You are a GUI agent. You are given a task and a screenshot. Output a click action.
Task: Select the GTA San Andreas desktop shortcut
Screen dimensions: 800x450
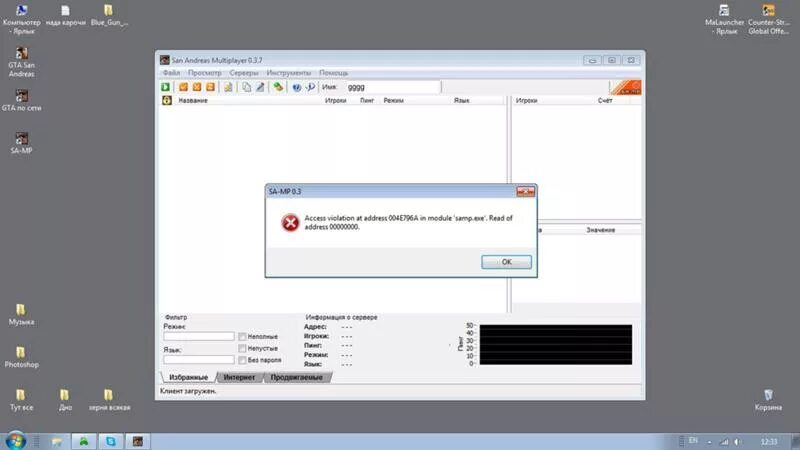tap(21, 62)
